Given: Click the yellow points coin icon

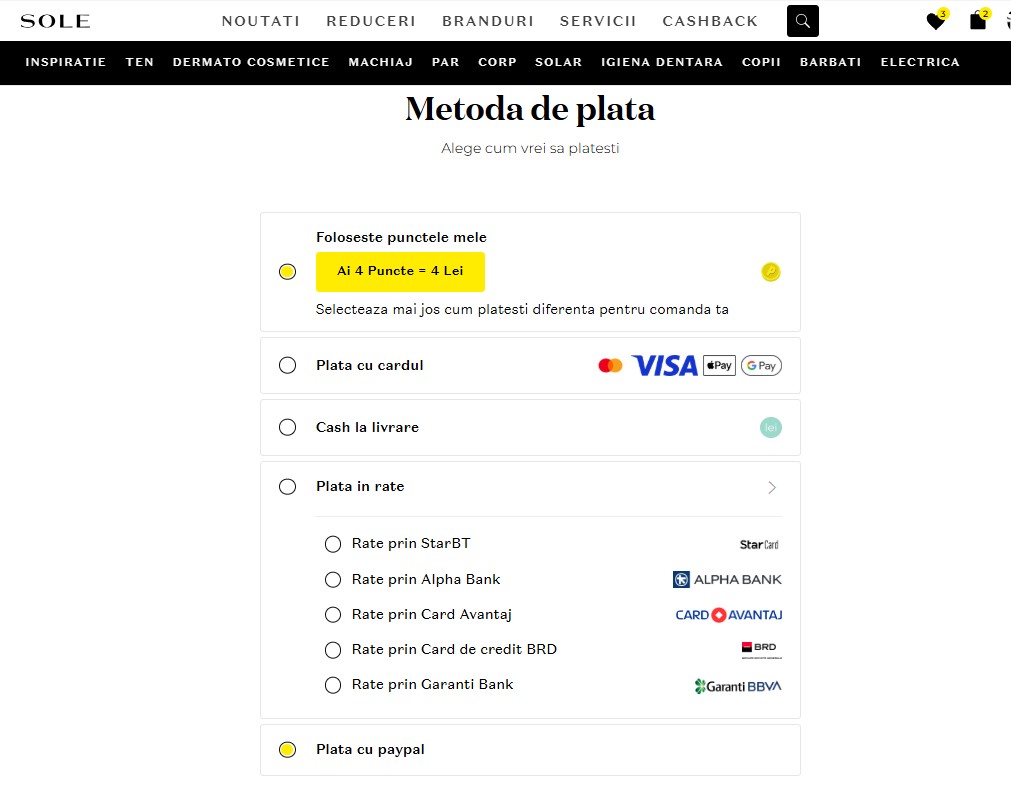Looking at the screenshot, I should point(770,271).
